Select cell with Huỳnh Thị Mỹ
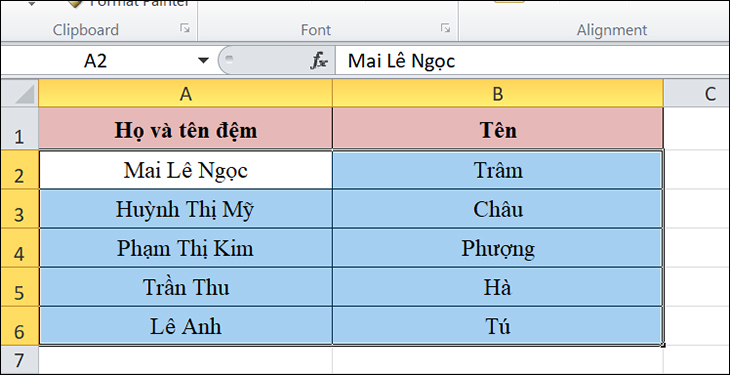The width and height of the screenshot is (730, 375). 186,209
